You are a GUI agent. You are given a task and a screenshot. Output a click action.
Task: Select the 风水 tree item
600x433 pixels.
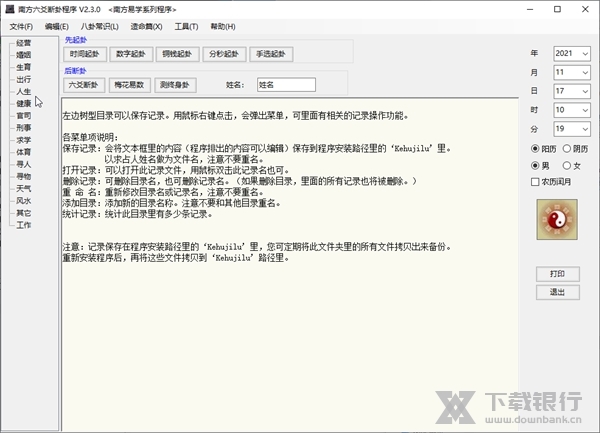23,201
